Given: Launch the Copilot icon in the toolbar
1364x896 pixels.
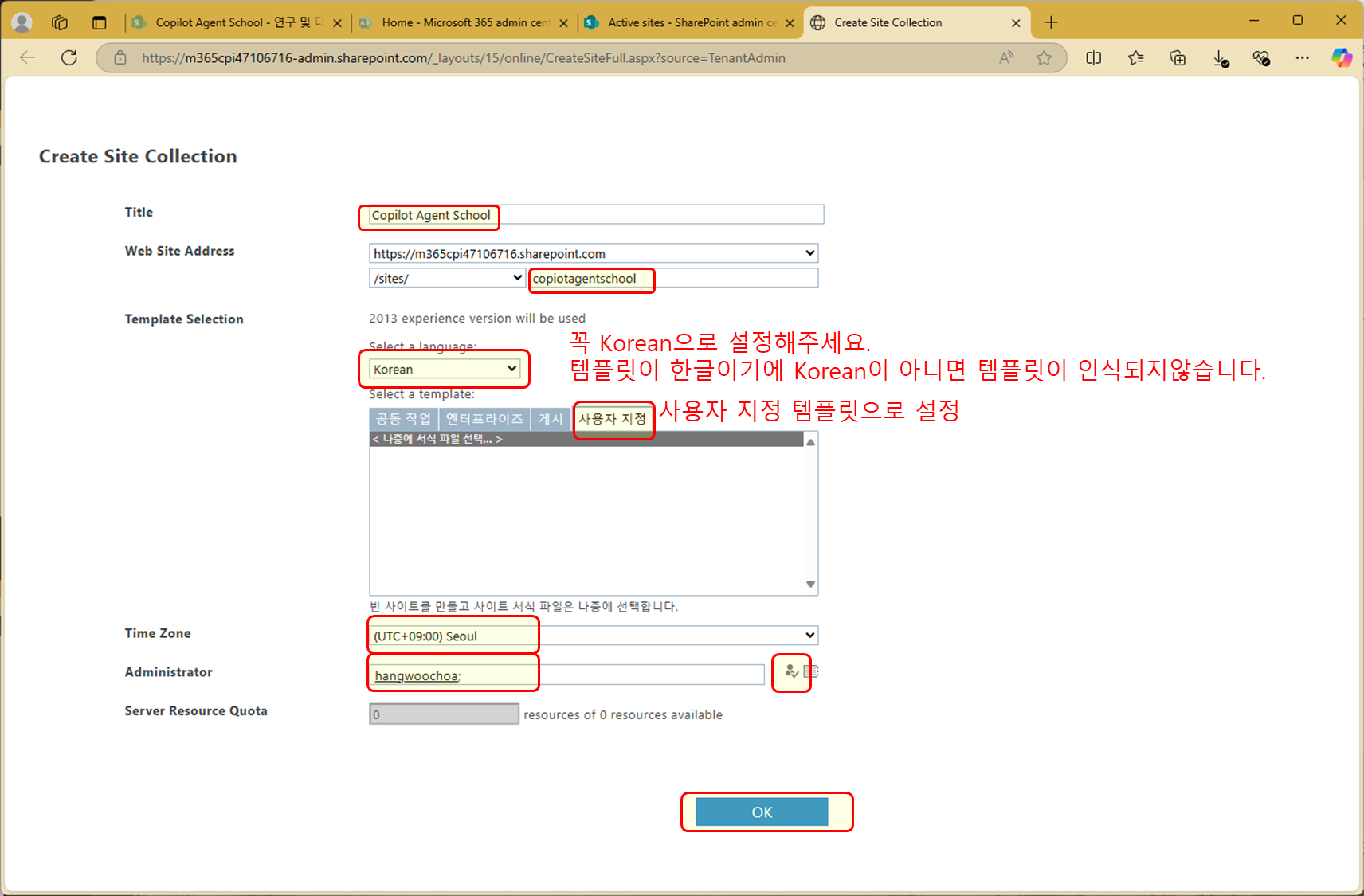Looking at the screenshot, I should 1342,57.
